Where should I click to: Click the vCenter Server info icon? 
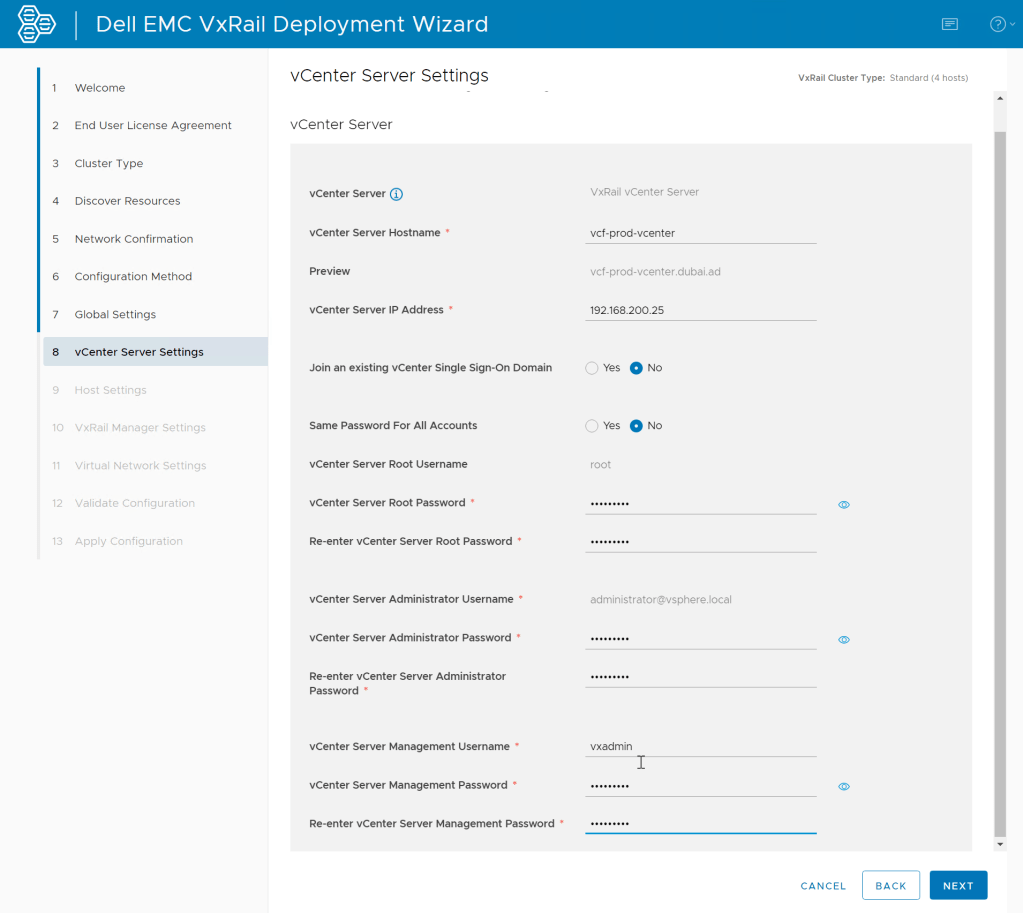(x=396, y=194)
